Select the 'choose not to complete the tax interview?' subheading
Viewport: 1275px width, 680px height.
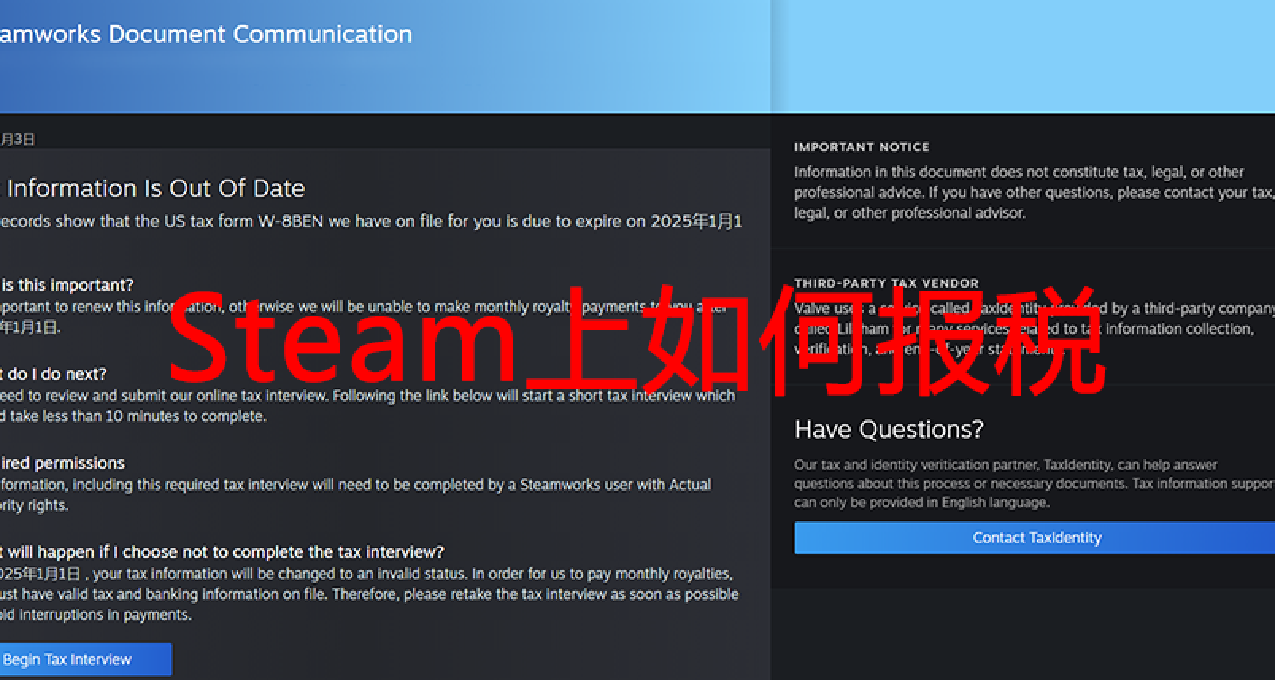click(222, 552)
